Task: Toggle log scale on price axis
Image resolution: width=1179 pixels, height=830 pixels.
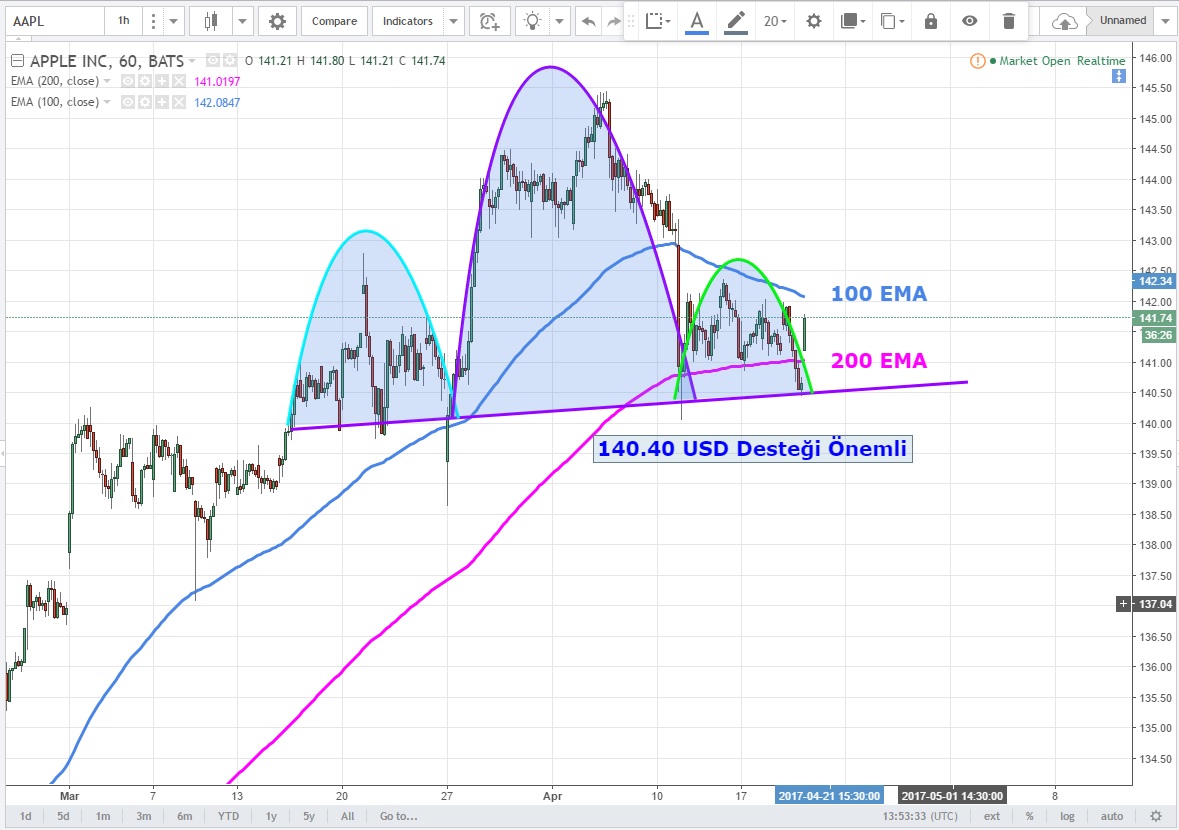Action: tap(1068, 816)
